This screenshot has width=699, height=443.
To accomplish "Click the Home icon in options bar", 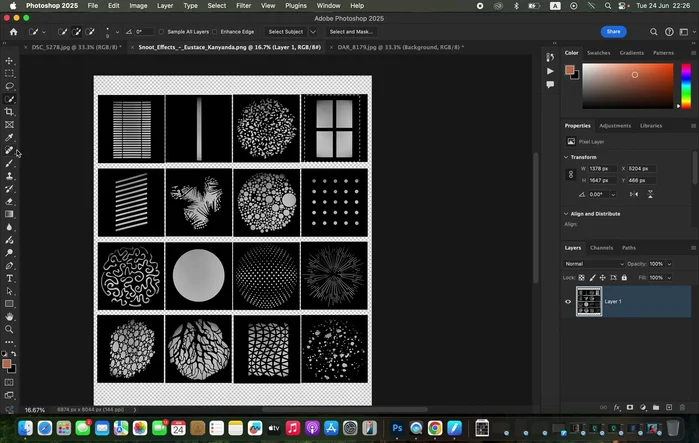I will [x=13, y=31].
